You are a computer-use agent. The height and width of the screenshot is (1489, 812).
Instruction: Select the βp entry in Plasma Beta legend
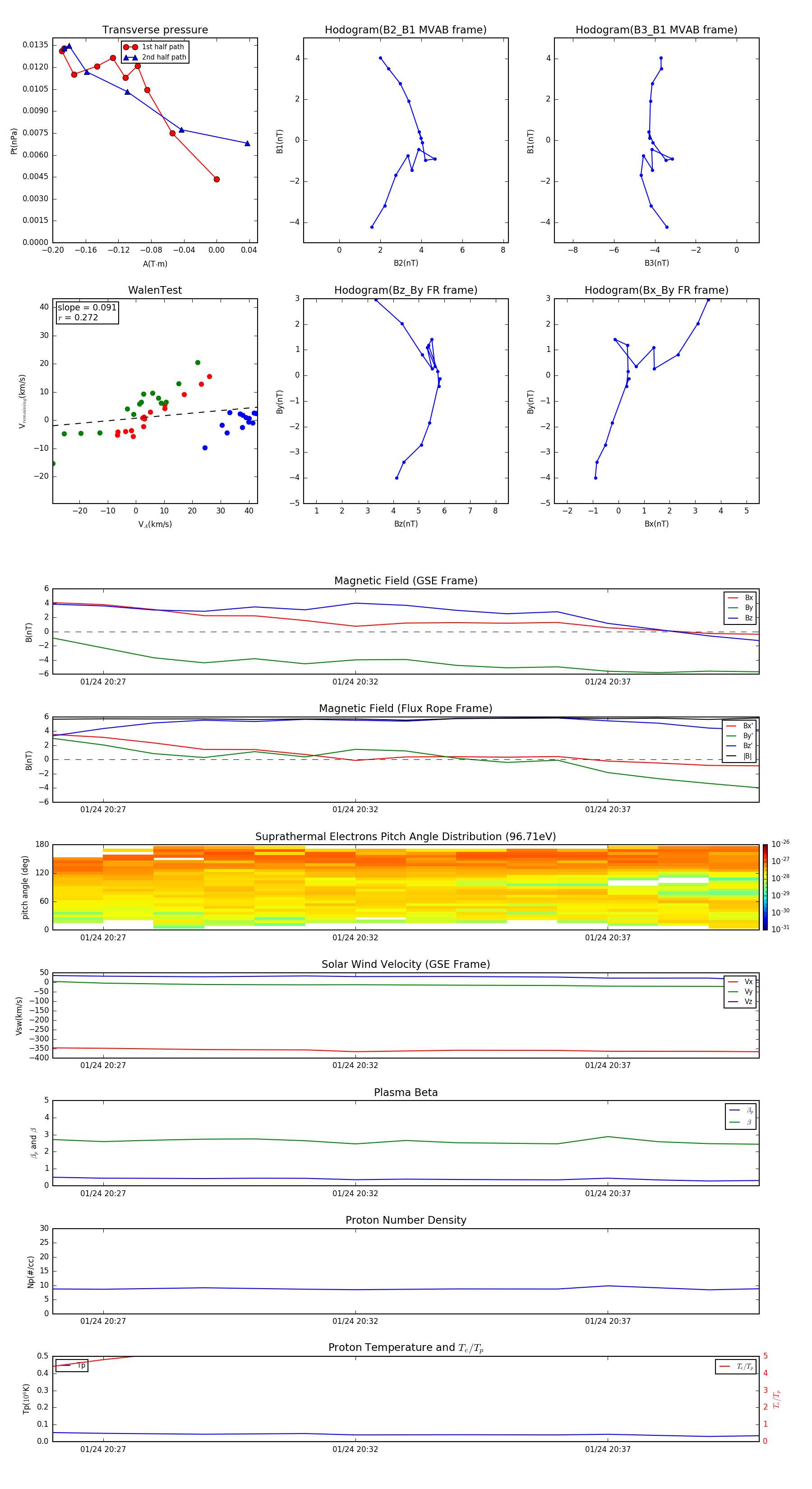click(x=741, y=1110)
